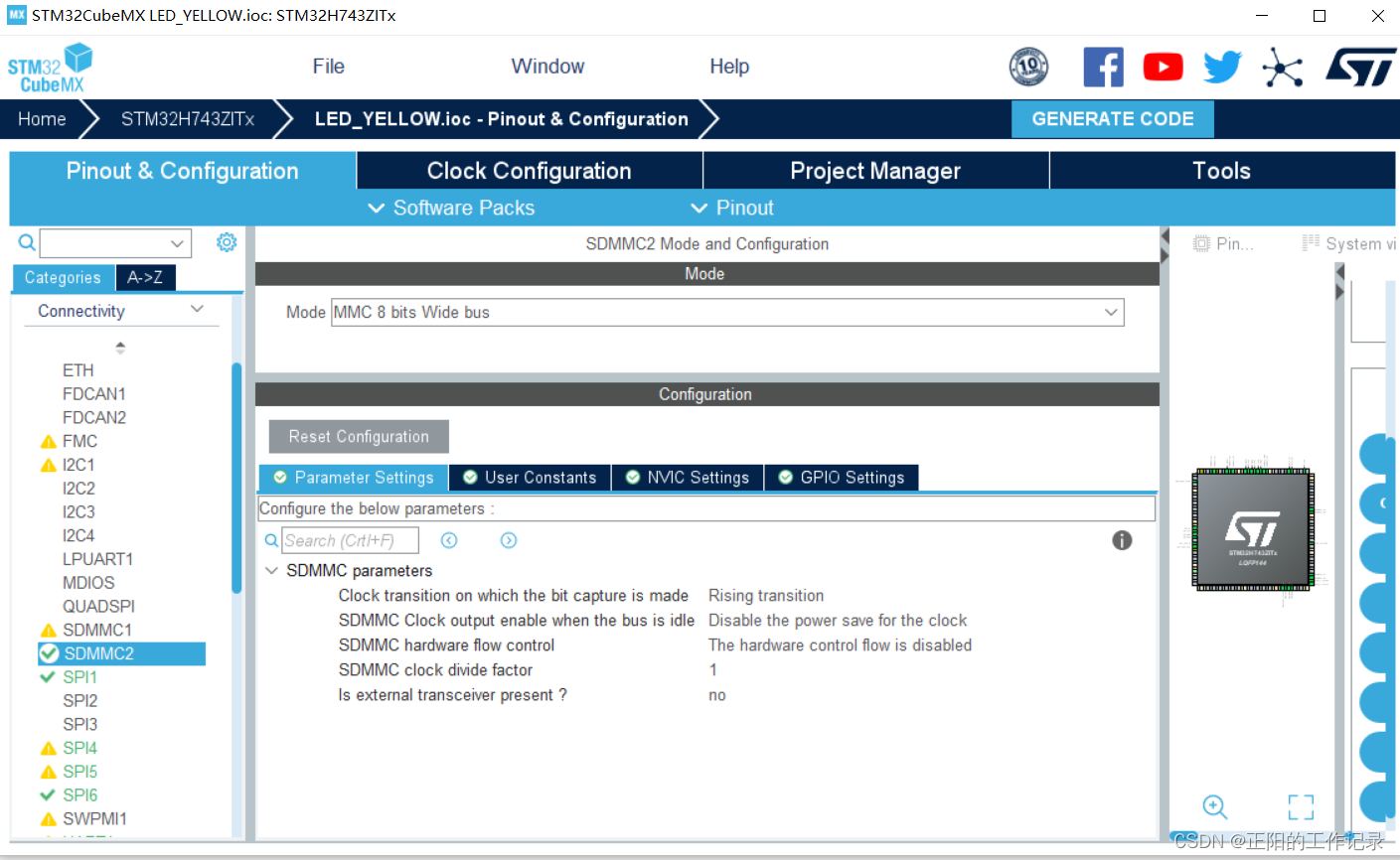1400x860 pixels.
Task: Click the external transceiver value no
Action: pos(717,695)
